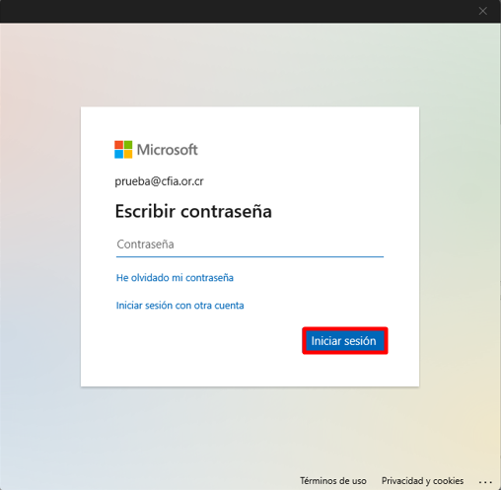Select the prueba@cfia.or.cr account text
Image resolution: width=501 pixels, height=490 pixels.
[x=159, y=181]
